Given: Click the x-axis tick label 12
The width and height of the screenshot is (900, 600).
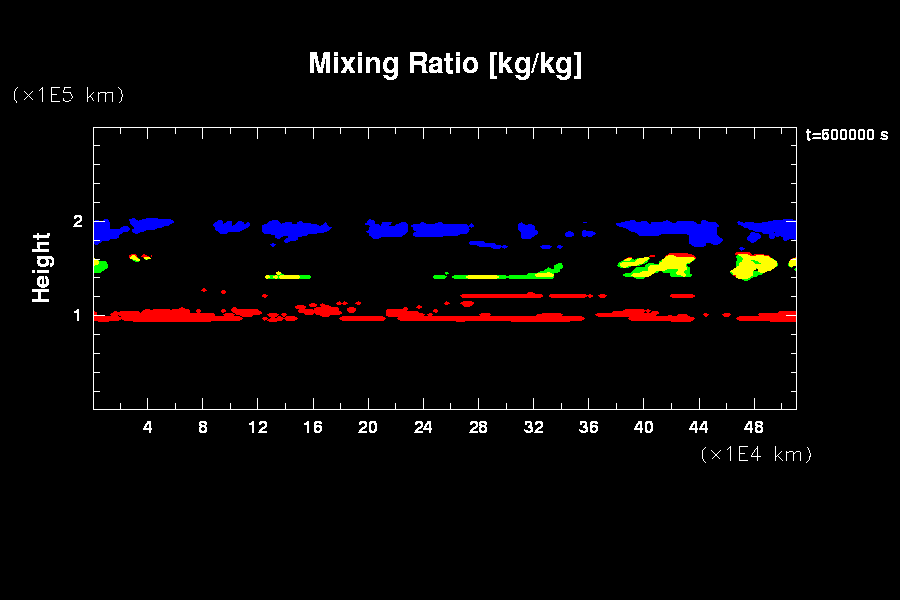Looking at the screenshot, I should [x=258, y=427].
